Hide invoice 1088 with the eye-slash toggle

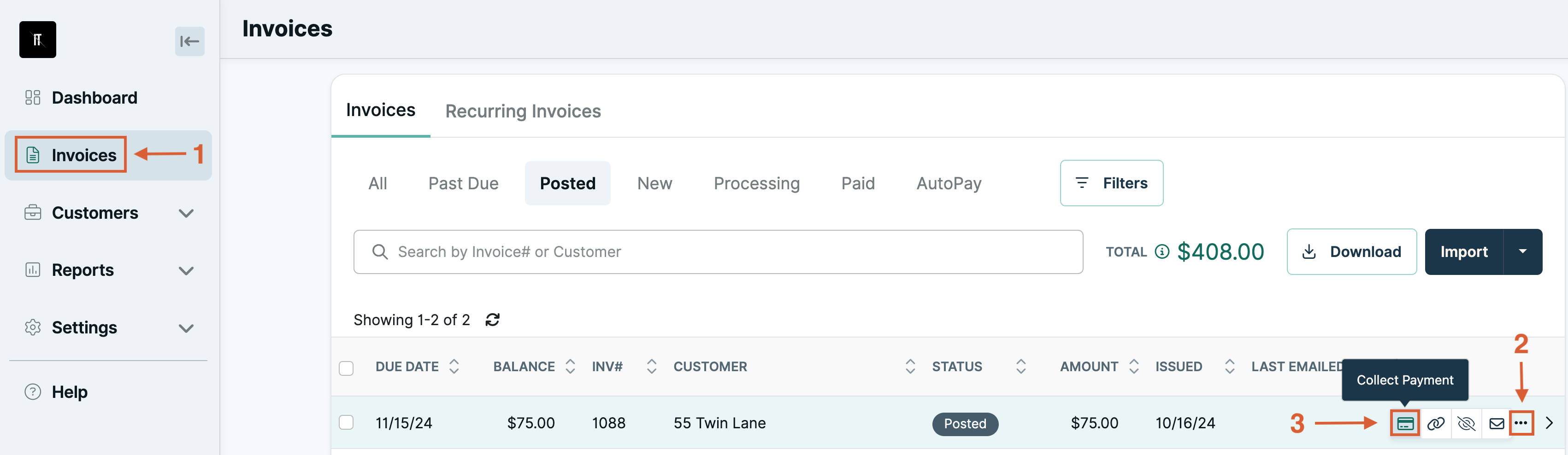[1466, 424]
